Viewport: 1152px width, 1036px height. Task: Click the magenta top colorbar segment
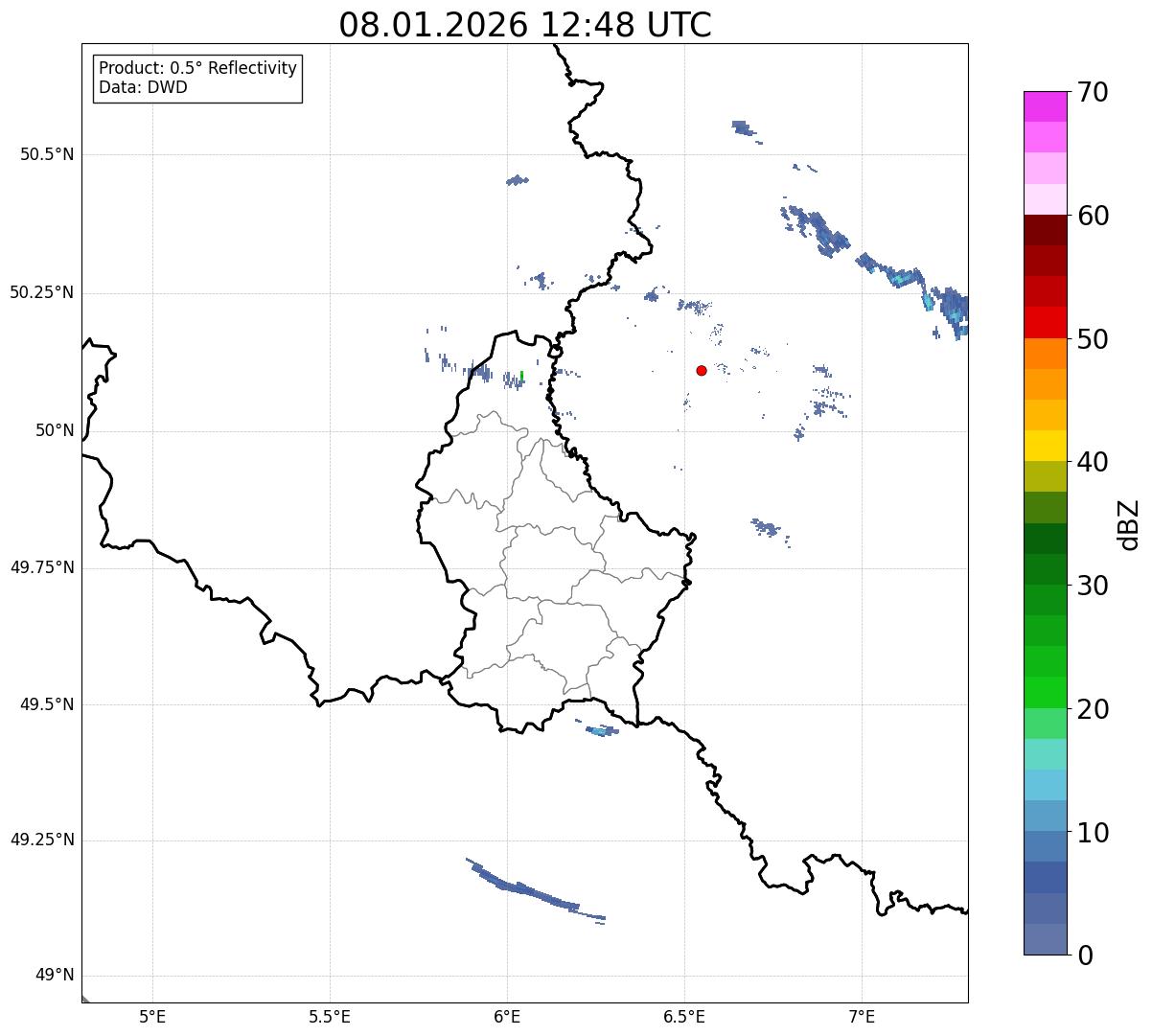(1046, 106)
